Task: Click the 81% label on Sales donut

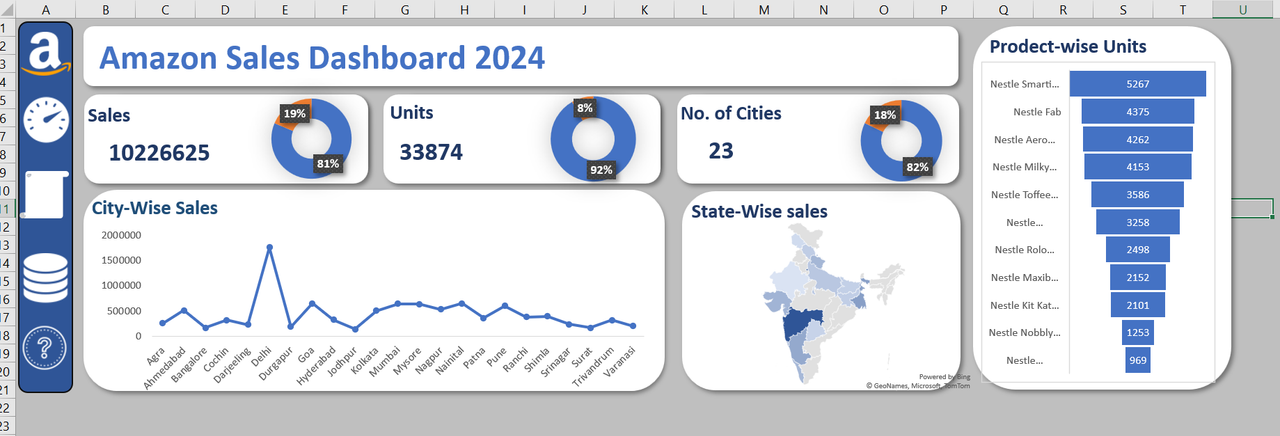Action: (328, 163)
